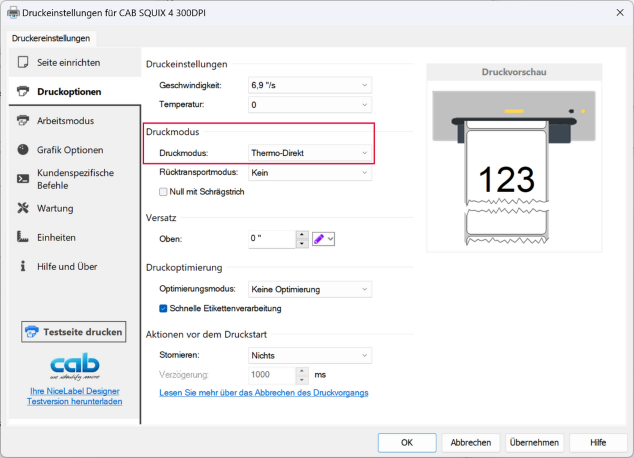Viewport: 634px width, 458px height.
Task: Open the Rücktransportmodus dropdown
Action: click(310, 173)
